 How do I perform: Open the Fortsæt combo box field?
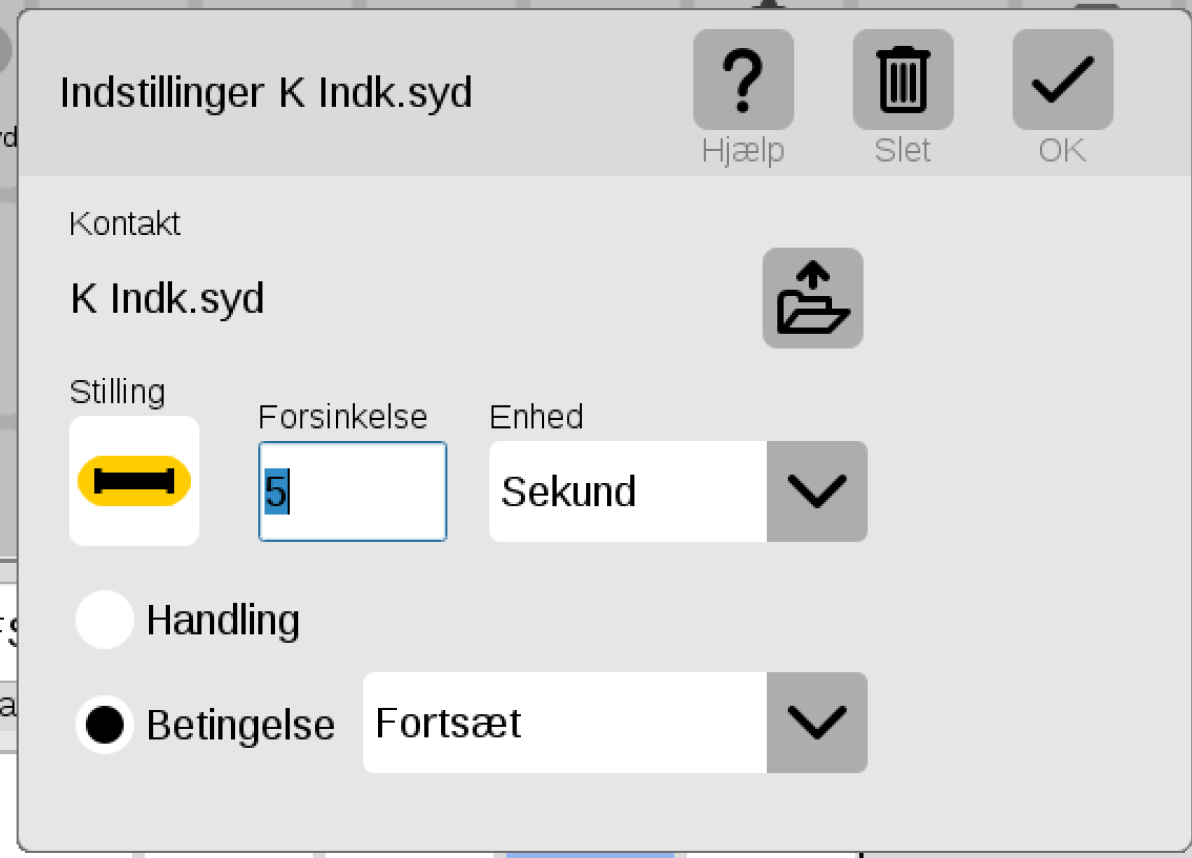point(615,723)
